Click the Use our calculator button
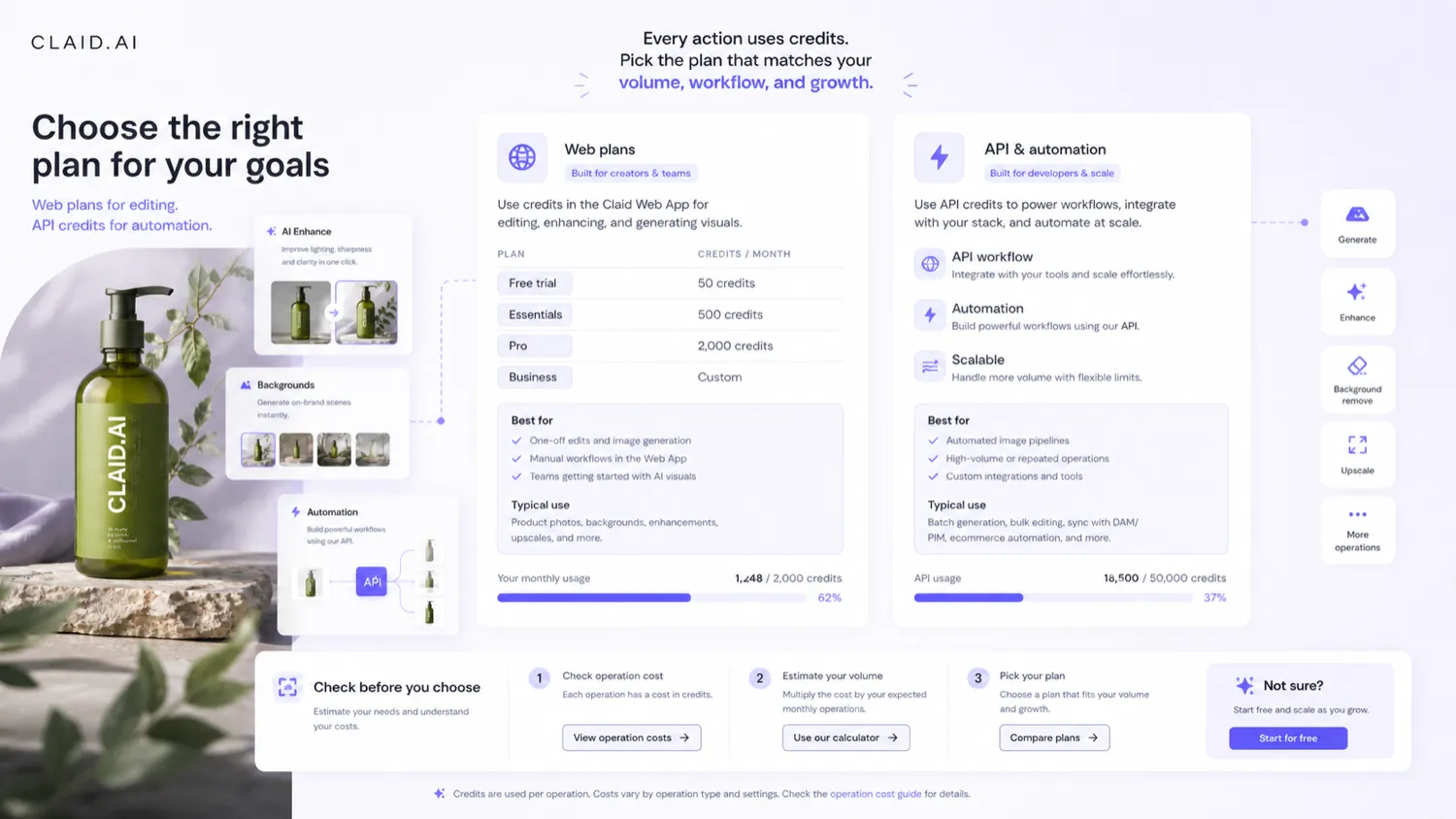The width and height of the screenshot is (1456, 819). (x=845, y=737)
